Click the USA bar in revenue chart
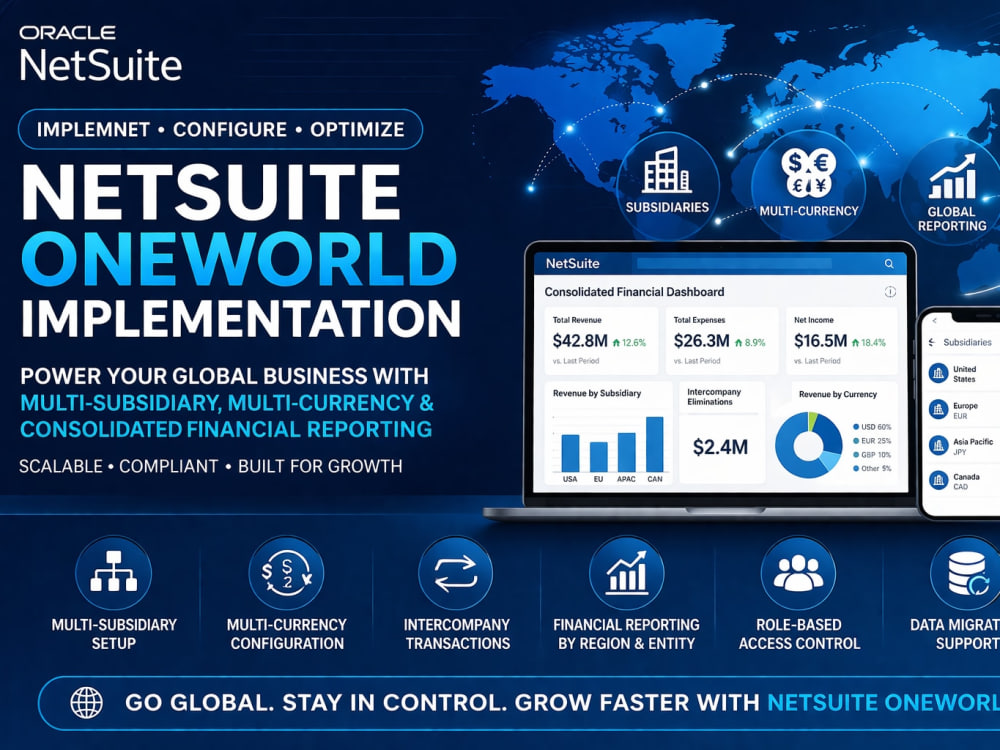 tap(570, 453)
